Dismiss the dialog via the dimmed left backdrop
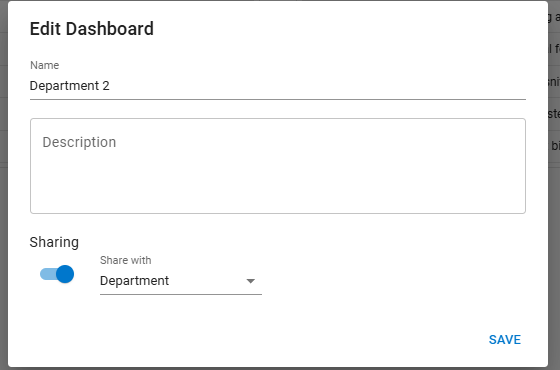560x370 pixels. click(x=4, y=185)
